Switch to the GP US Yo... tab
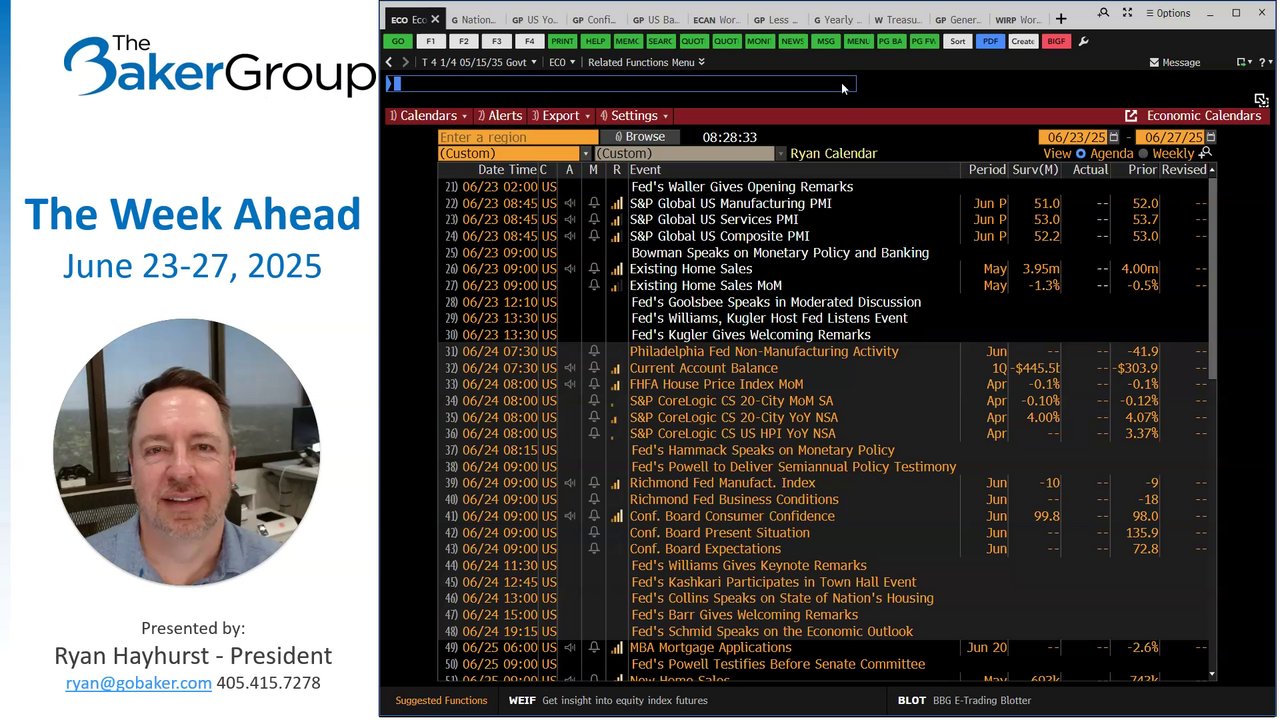The width and height of the screenshot is (1280, 720). click(535, 19)
